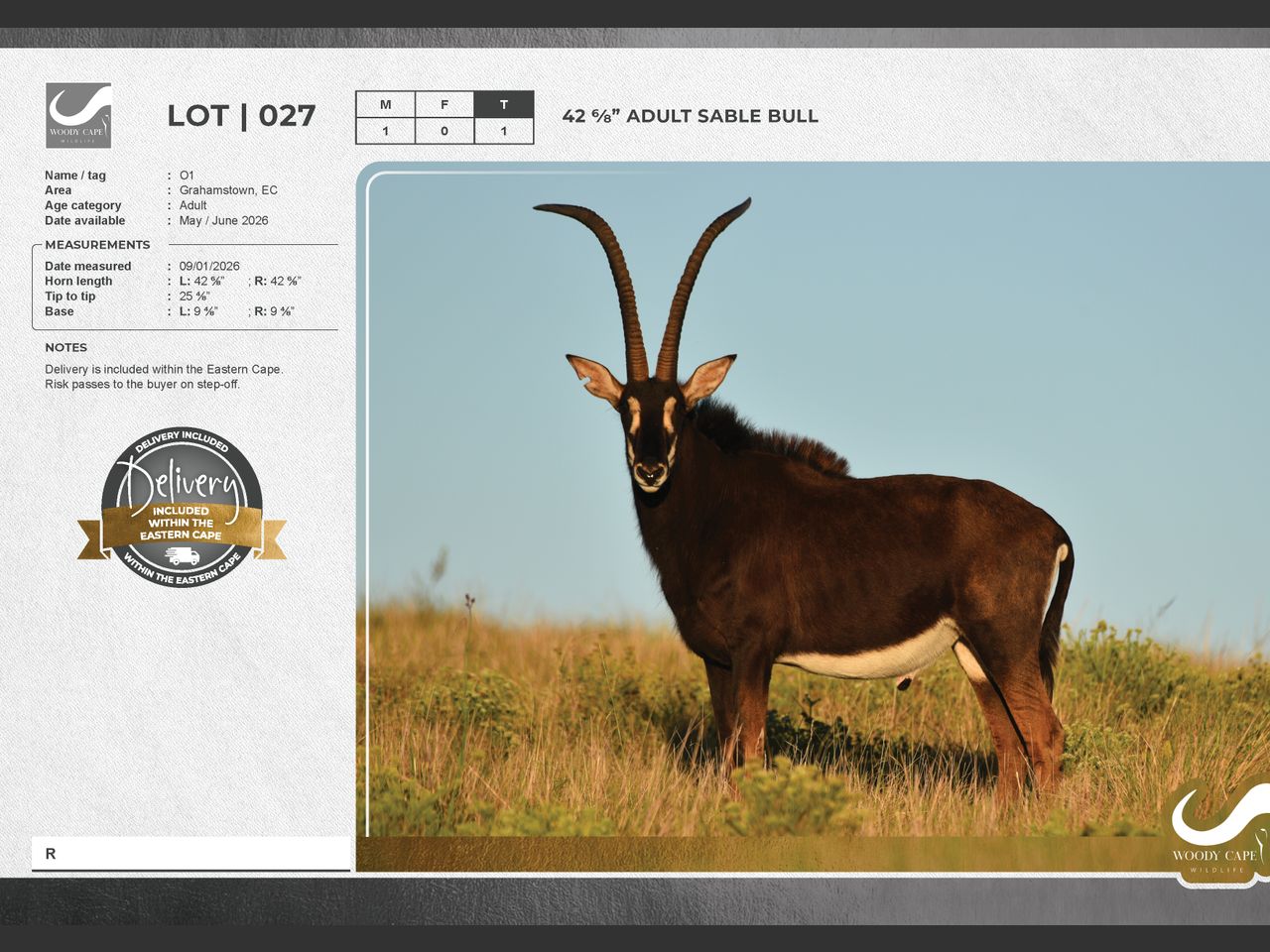The height and width of the screenshot is (952, 1270).
Task: Click the Date measured value 09/01/2026
Action: [x=209, y=266]
